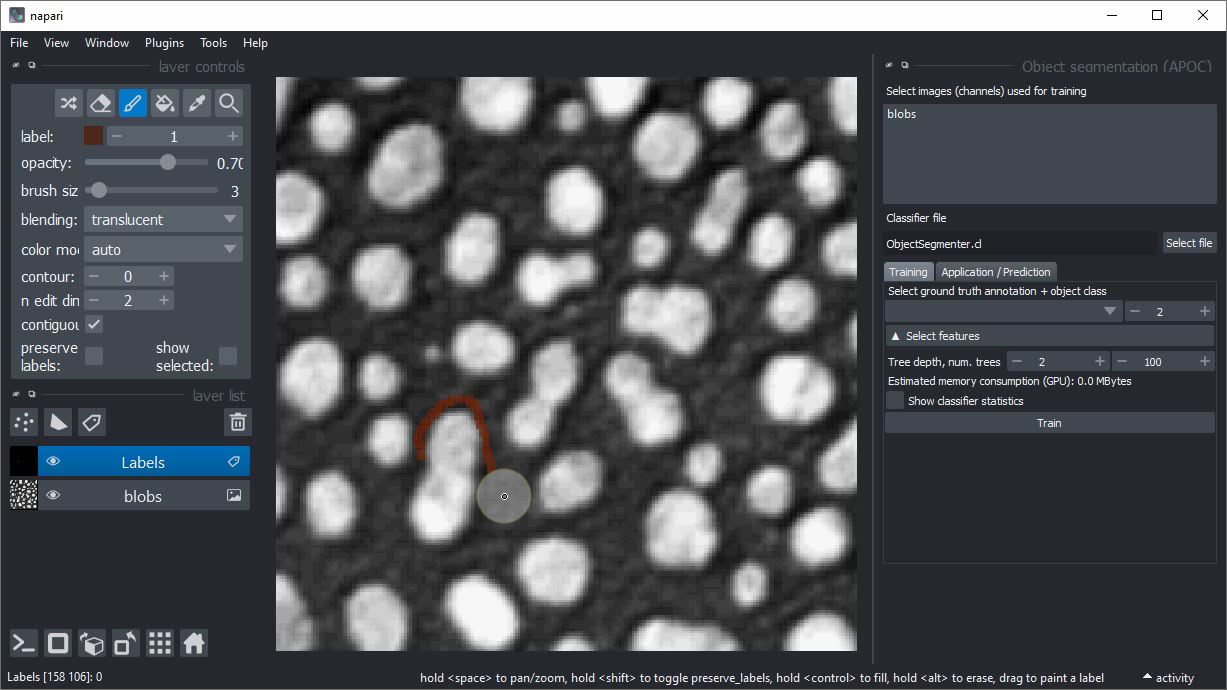Switch to Application / Prediction tab
The image size is (1227, 690).
point(996,272)
